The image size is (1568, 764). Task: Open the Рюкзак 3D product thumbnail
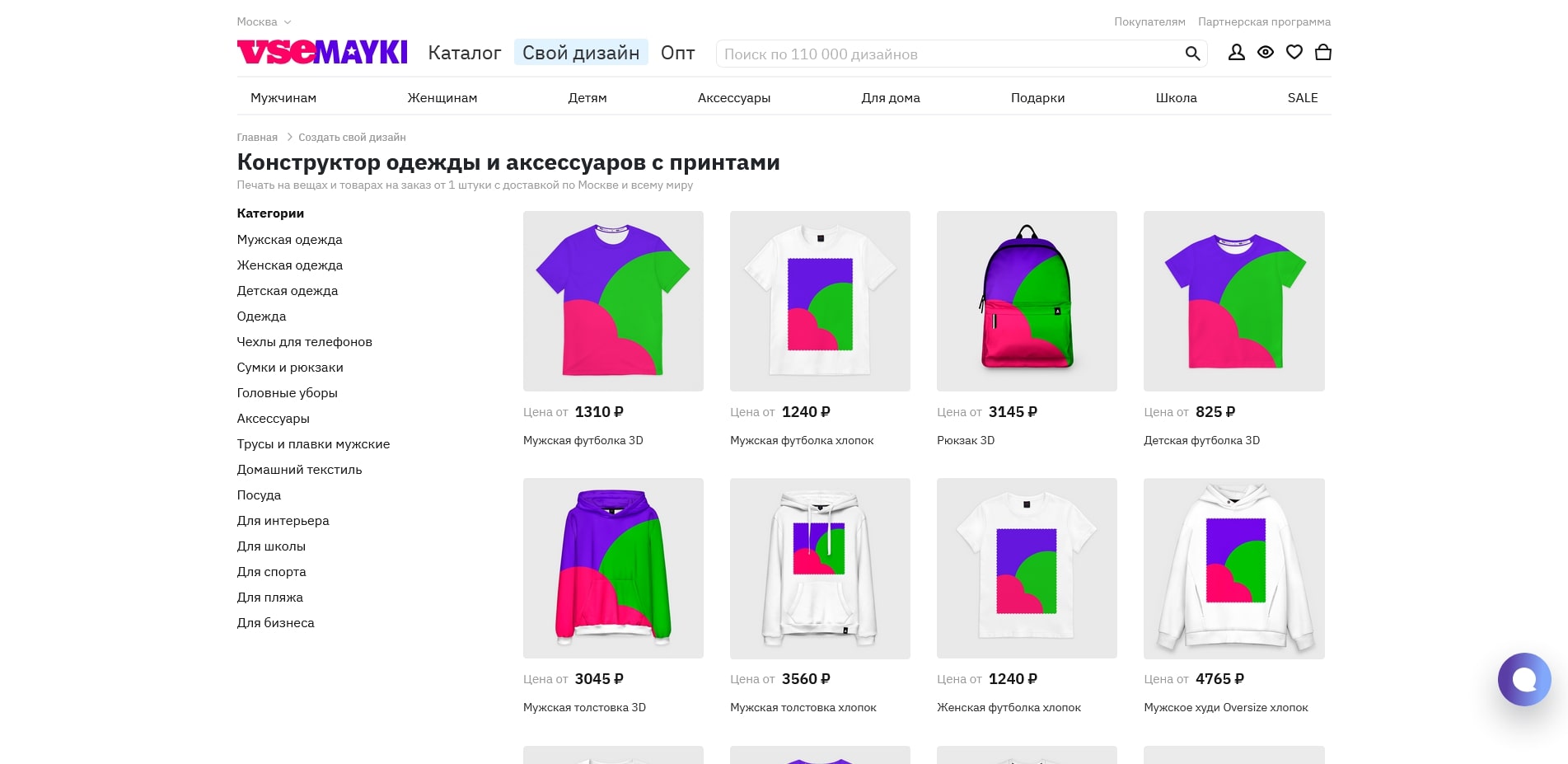(x=1027, y=301)
